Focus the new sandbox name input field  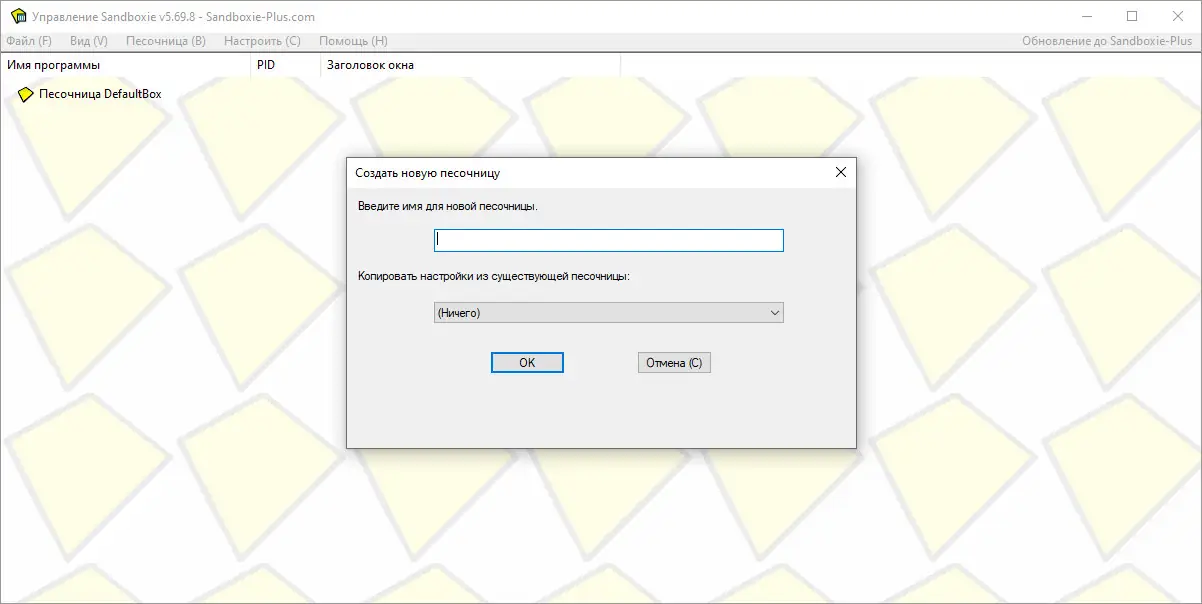[x=608, y=240]
